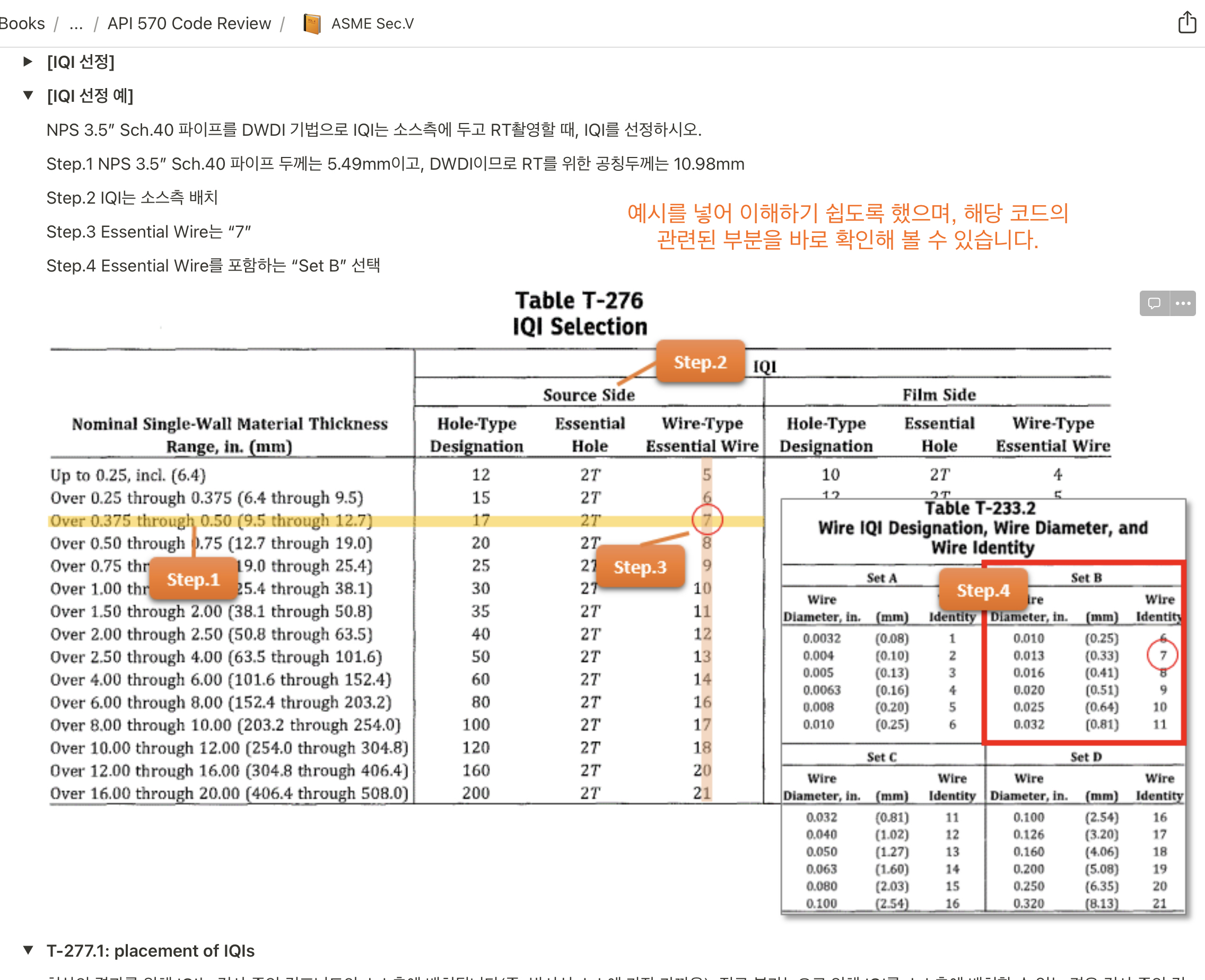
Task: Click the Step.3 badge near Essential Wire 7
Action: tap(640, 567)
